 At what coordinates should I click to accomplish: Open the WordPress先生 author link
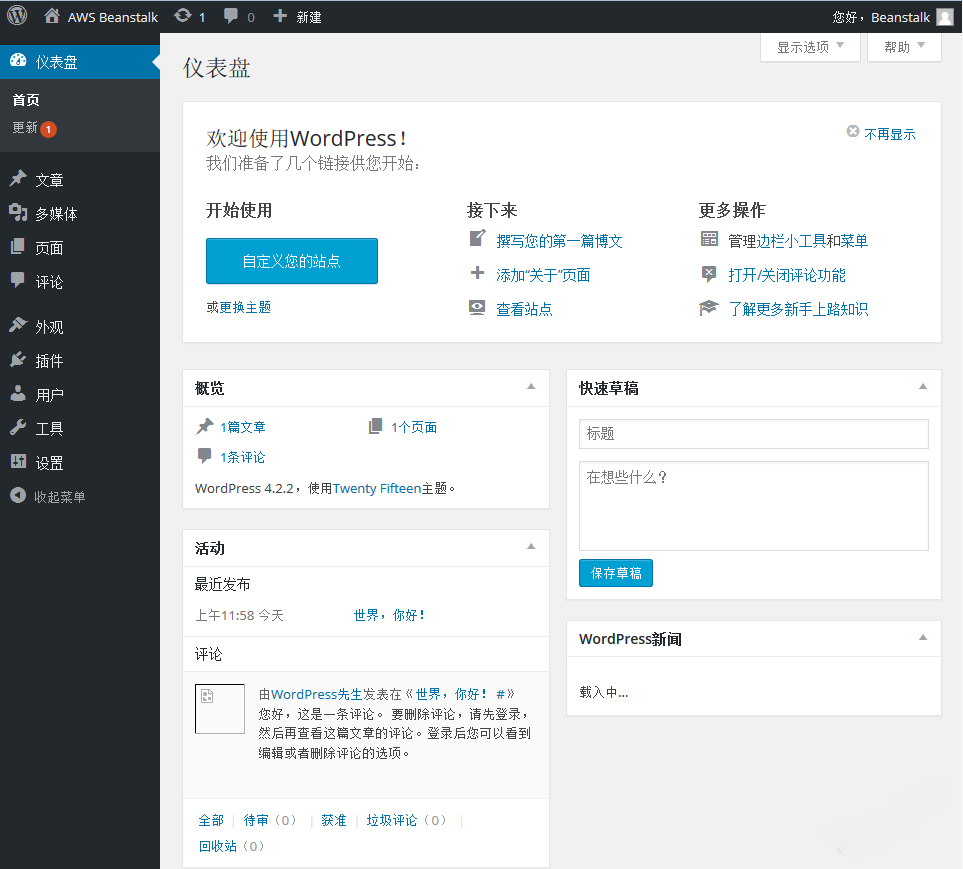[x=317, y=694]
